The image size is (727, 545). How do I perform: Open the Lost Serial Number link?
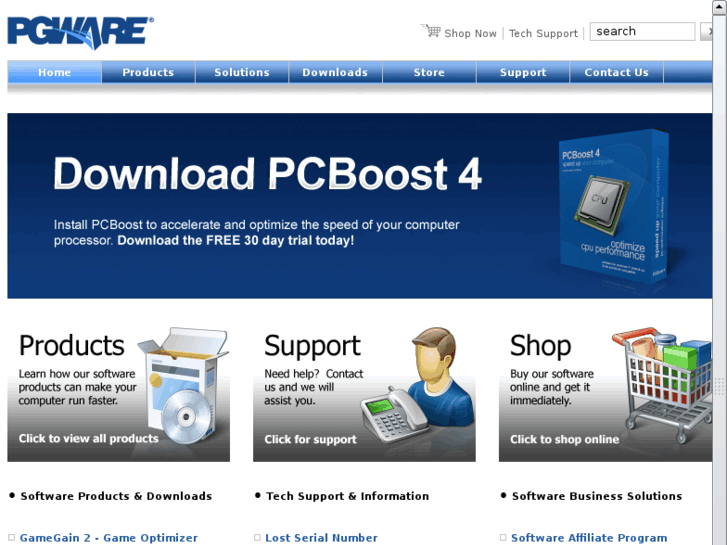click(x=321, y=538)
